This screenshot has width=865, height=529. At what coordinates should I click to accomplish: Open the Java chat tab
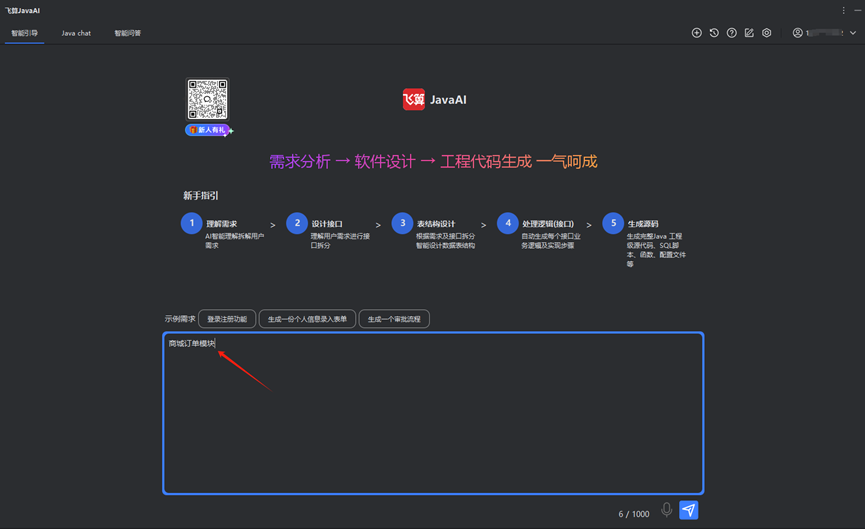[76, 33]
